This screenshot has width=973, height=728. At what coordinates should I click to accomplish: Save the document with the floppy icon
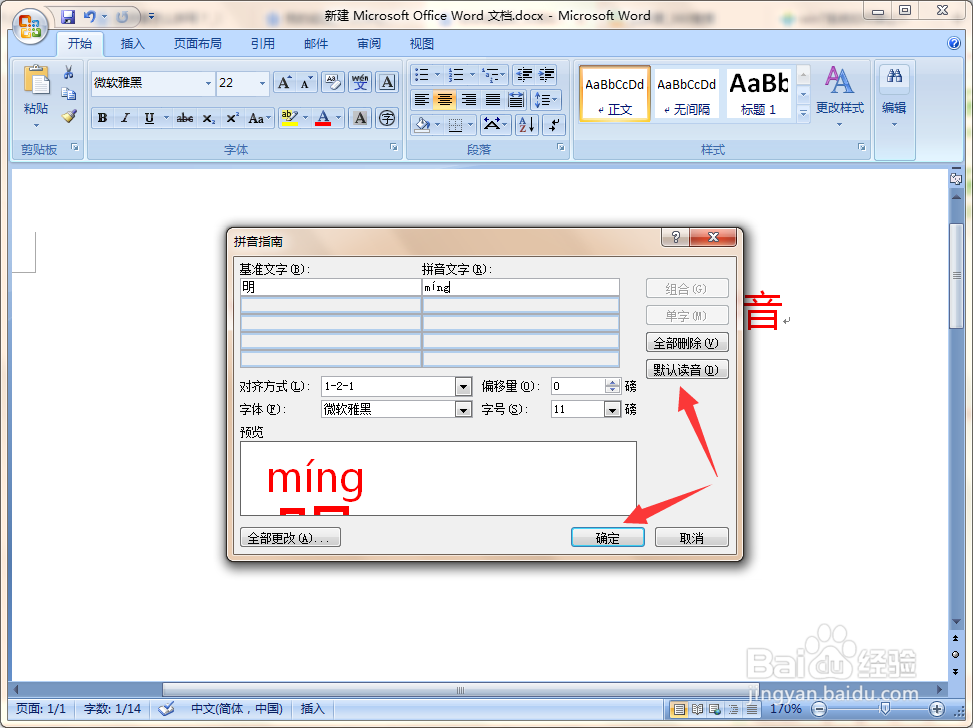(x=68, y=17)
